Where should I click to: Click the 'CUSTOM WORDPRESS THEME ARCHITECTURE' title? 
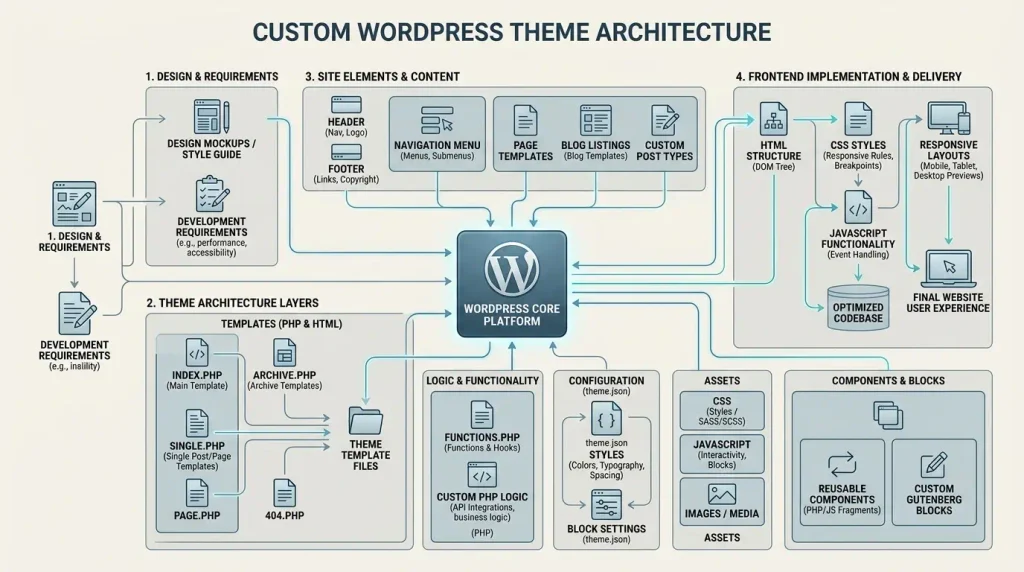click(x=512, y=32)
